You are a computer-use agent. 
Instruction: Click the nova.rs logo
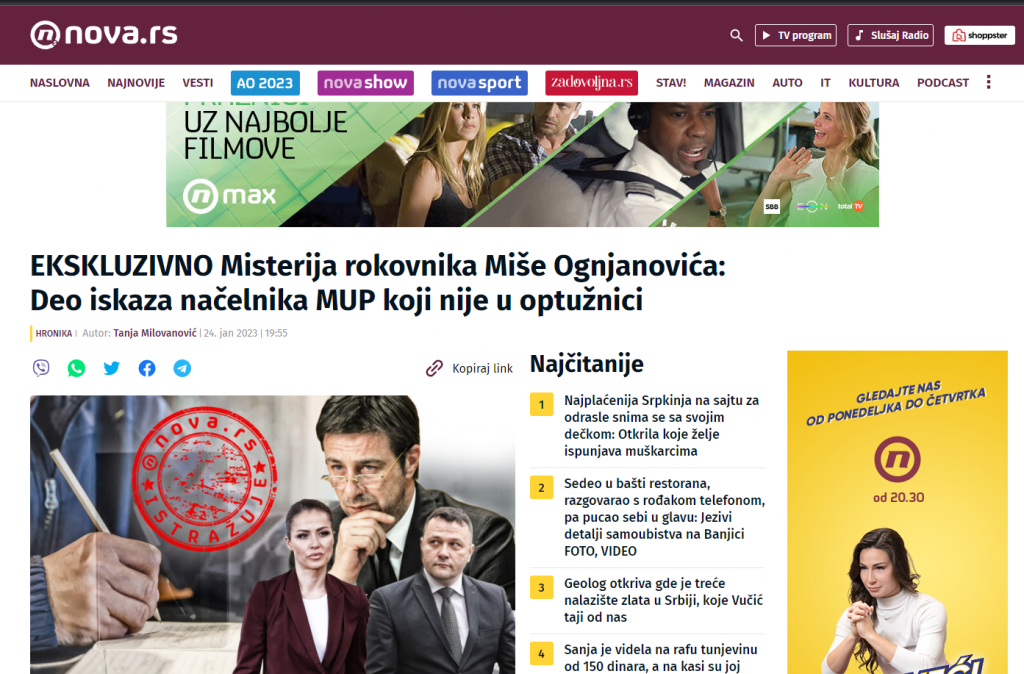(103, 33)
